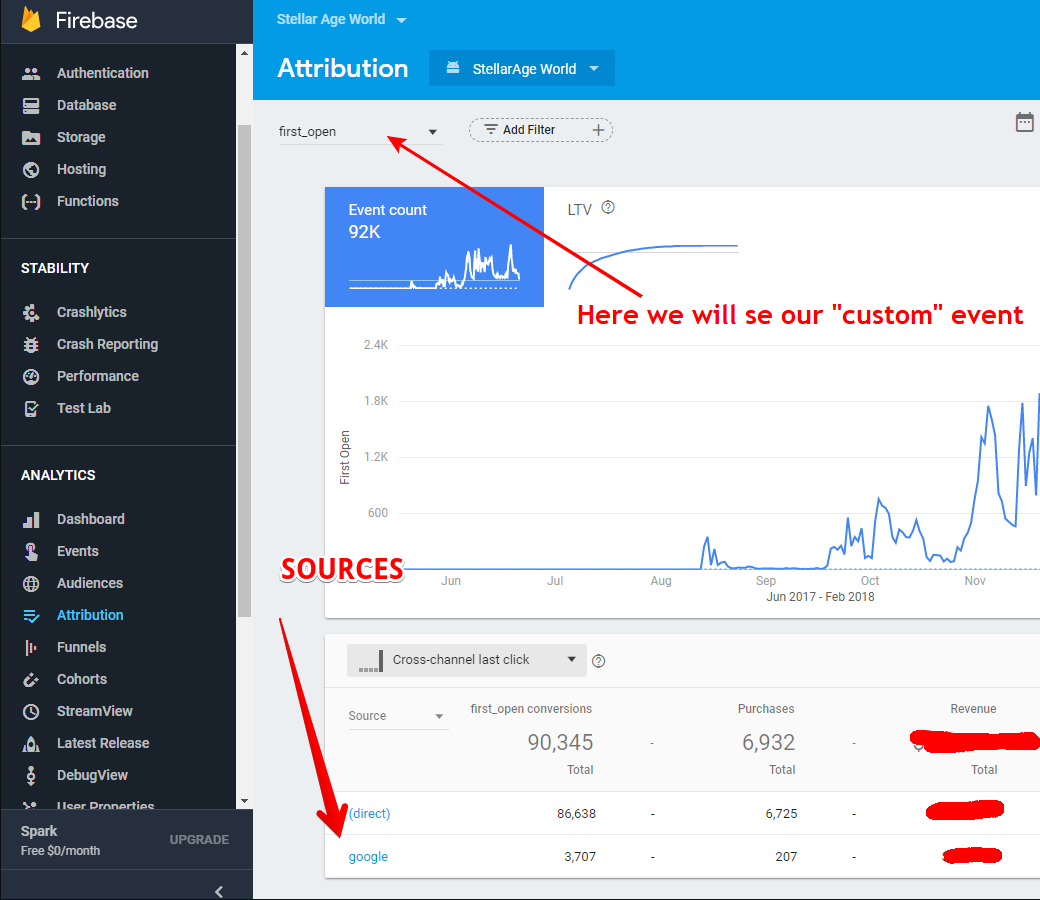Expand the first_open event dropdown
This screenshot has height=900, width=1040.
tap(360, 131)
